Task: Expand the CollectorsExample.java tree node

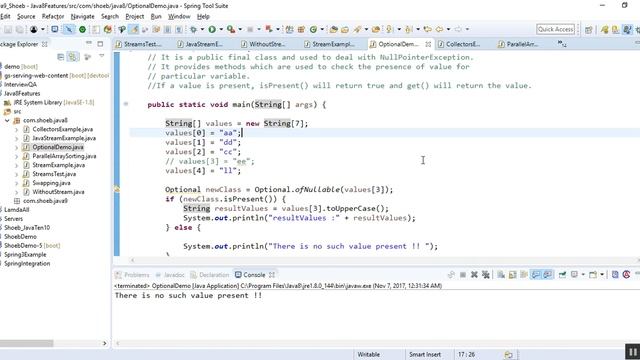Action: pos(16,129)
